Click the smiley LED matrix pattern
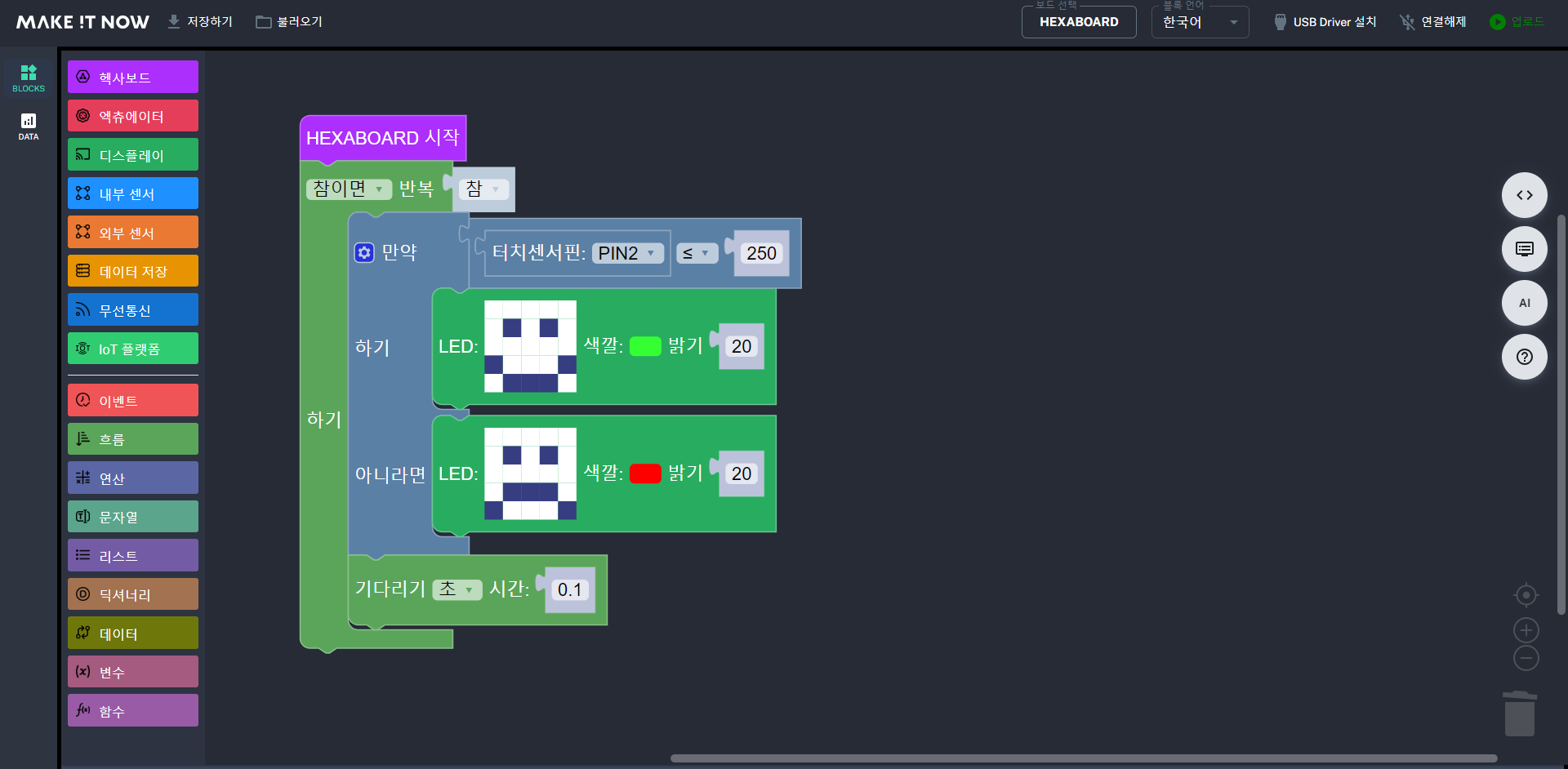The height and width of the screenshot is (769, 1568). click(531, 346)
